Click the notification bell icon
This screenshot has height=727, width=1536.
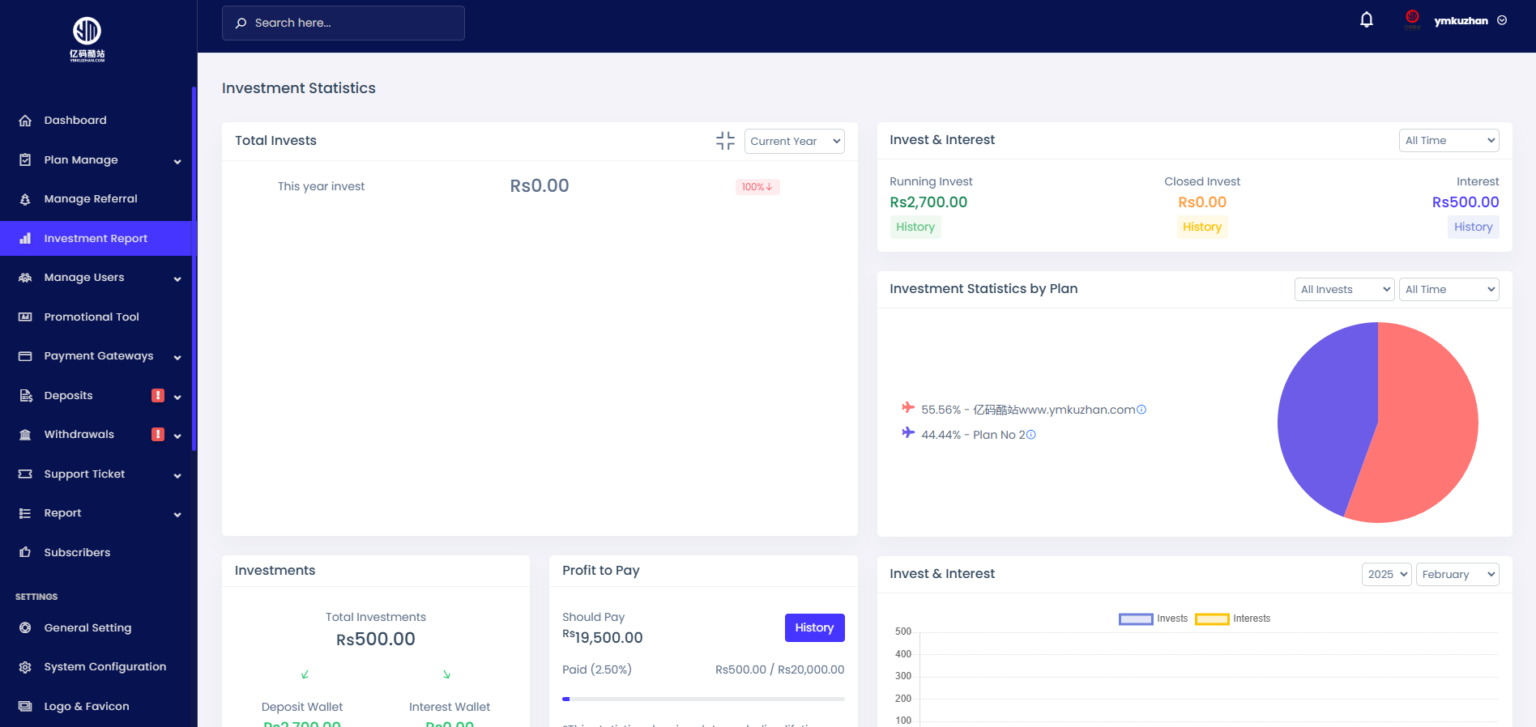tap(1366, 20)
